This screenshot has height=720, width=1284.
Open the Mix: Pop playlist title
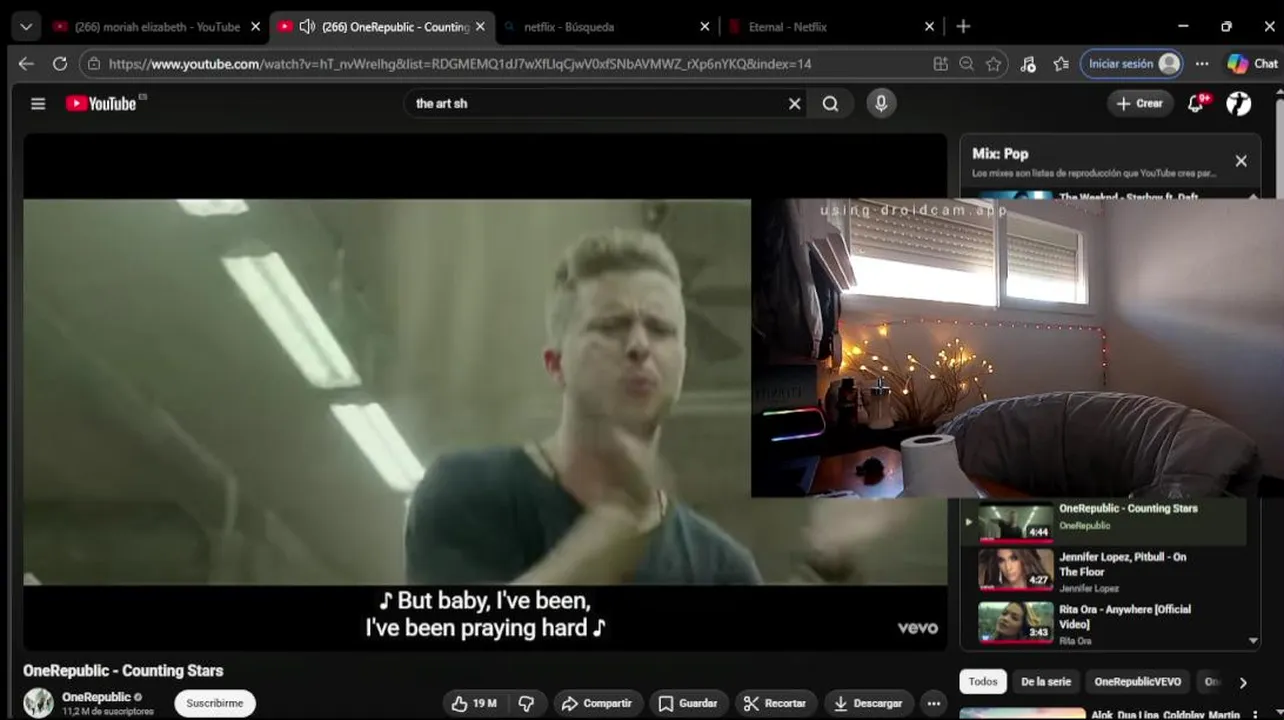click(x=1000, y=153)
